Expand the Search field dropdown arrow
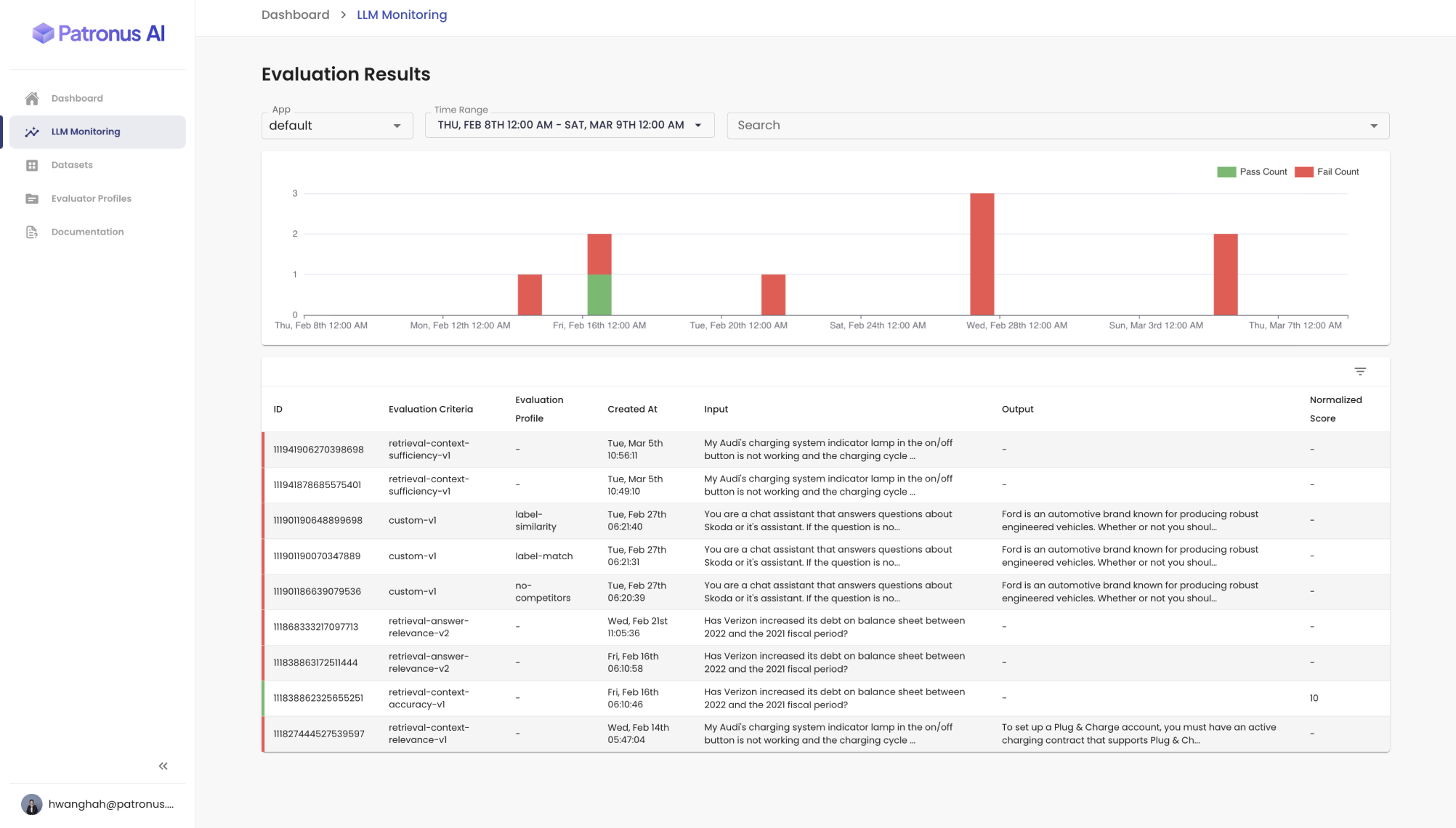This screenshot has width=1456, height=828. (x=1373, y=126)
